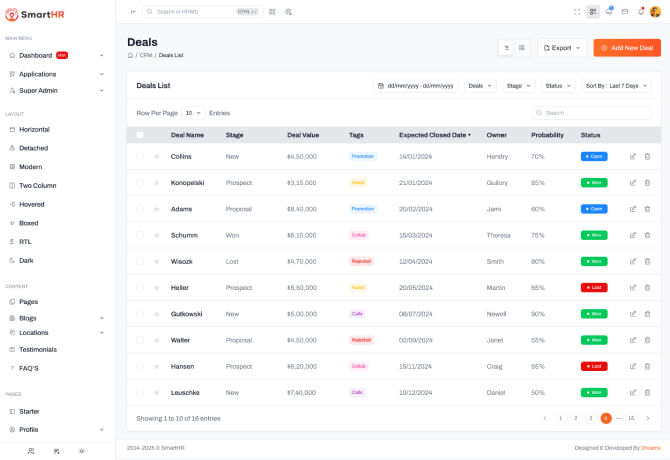Viewport: 670px width, 460px height.
Task: Select Two Column layout in sidebar
Action: 37,185
